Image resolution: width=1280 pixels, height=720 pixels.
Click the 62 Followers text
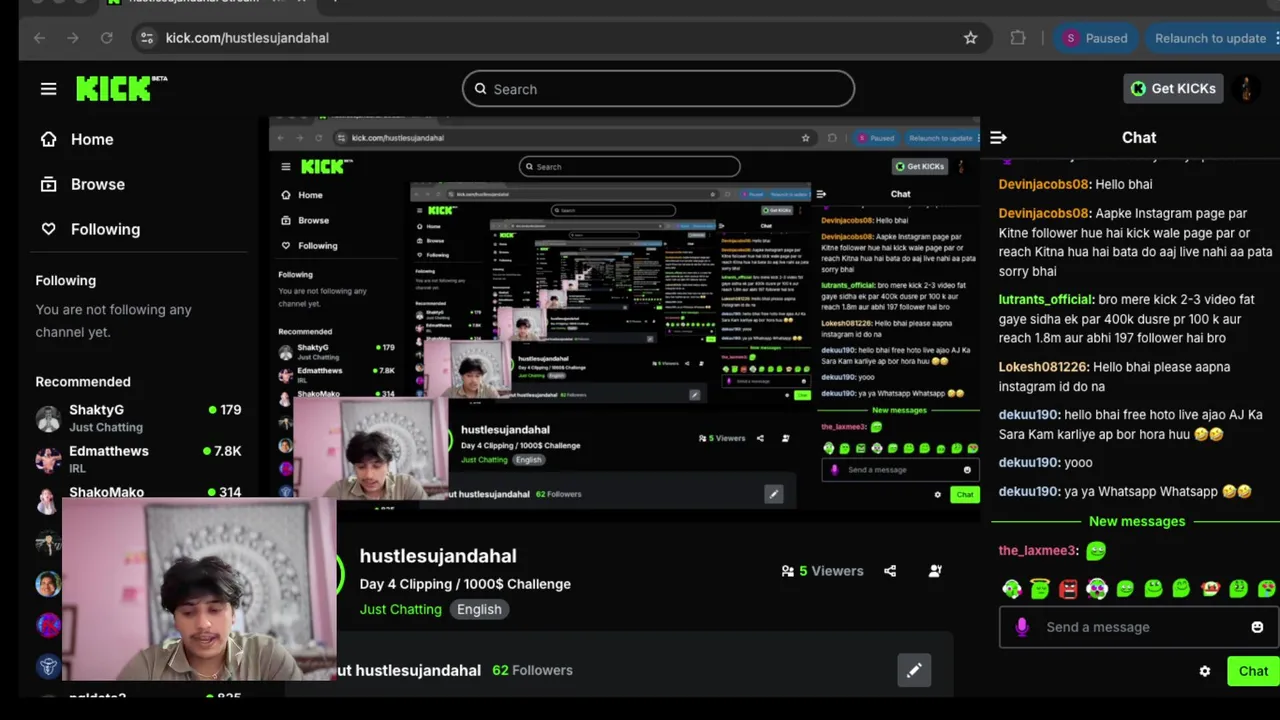tap(532, 670)
